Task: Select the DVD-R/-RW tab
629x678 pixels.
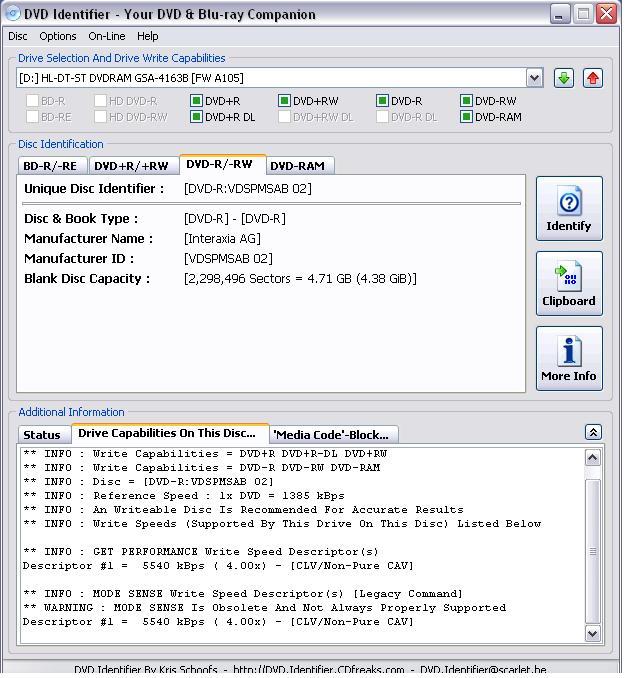Action: (222, 164)
